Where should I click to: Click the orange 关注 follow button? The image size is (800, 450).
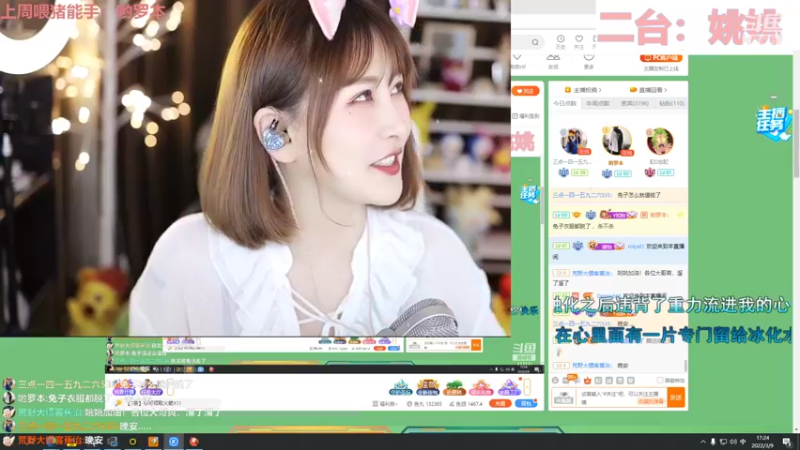click(525, 91)
